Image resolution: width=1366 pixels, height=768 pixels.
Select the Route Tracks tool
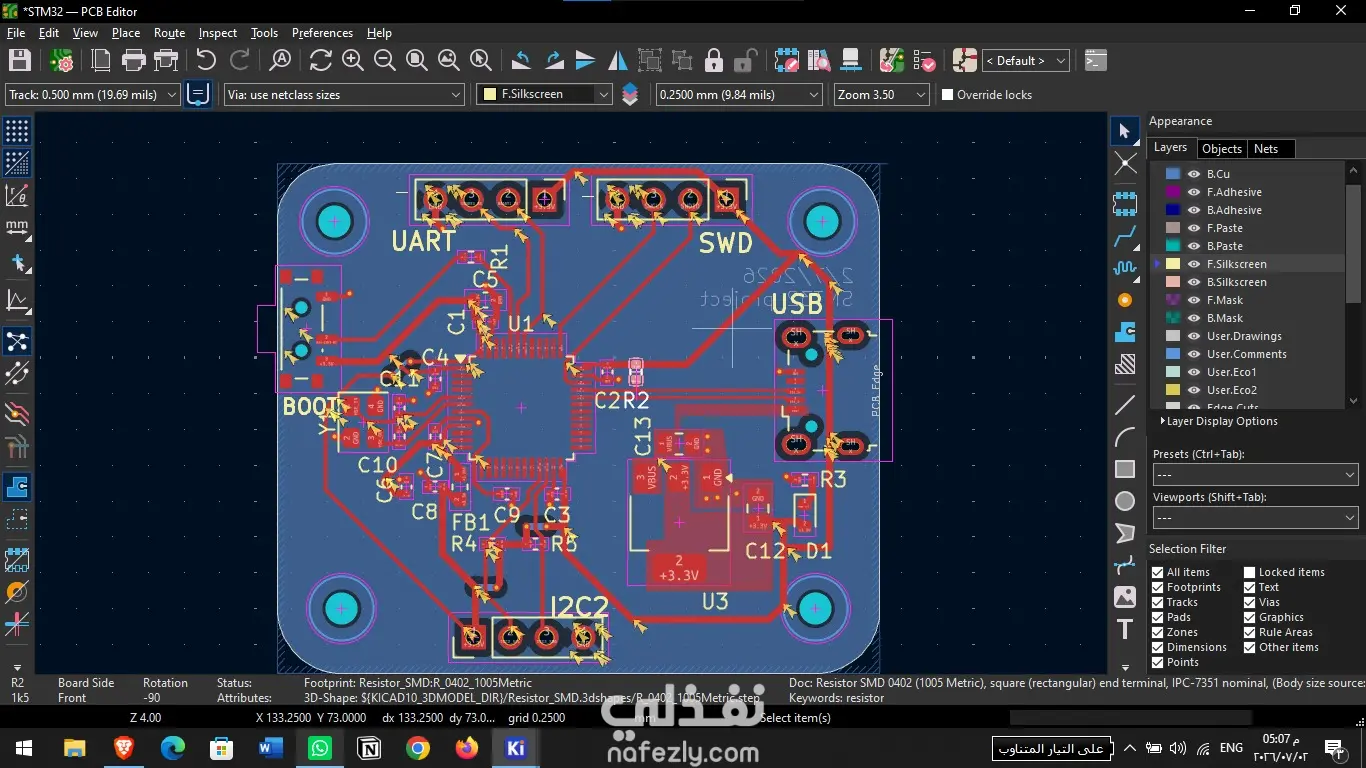pos(1125,237)
